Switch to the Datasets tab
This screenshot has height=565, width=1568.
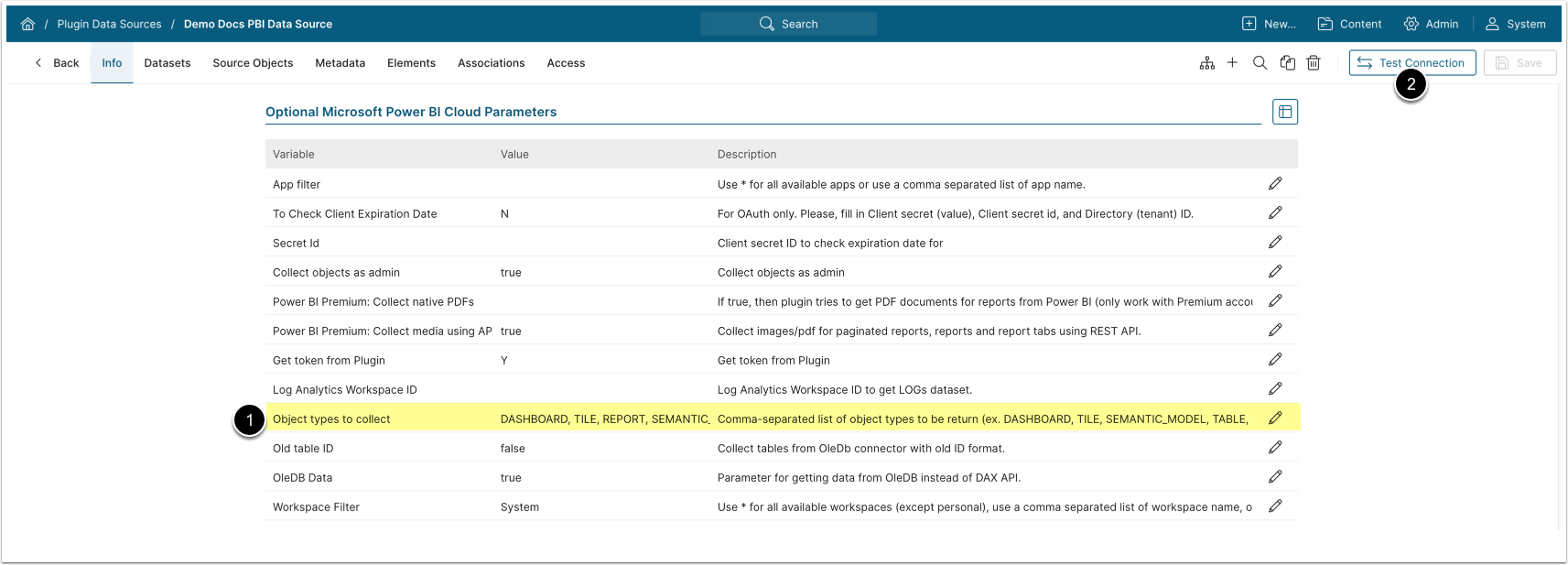168,63
